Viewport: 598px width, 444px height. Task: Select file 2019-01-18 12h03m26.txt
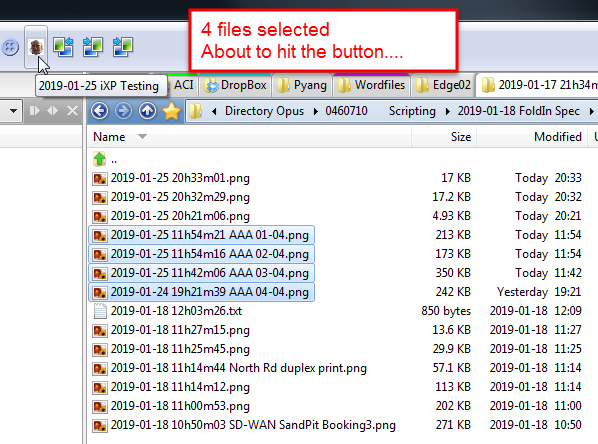pos(176,311)
